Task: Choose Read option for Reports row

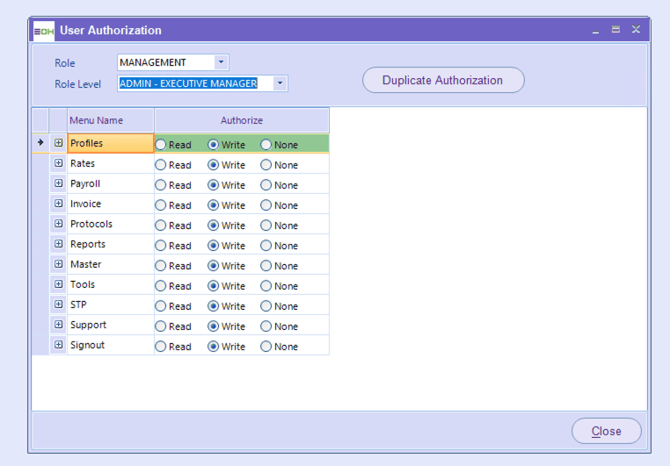Action: (161, 245)
